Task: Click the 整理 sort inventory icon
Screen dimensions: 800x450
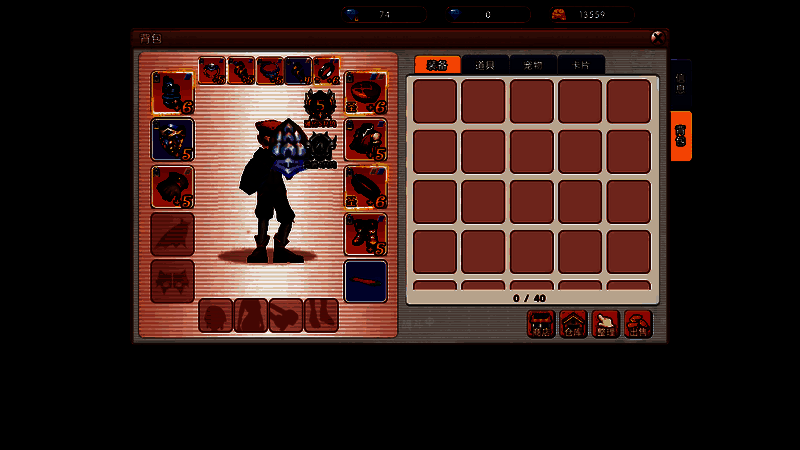Action: tap(606, 324)
